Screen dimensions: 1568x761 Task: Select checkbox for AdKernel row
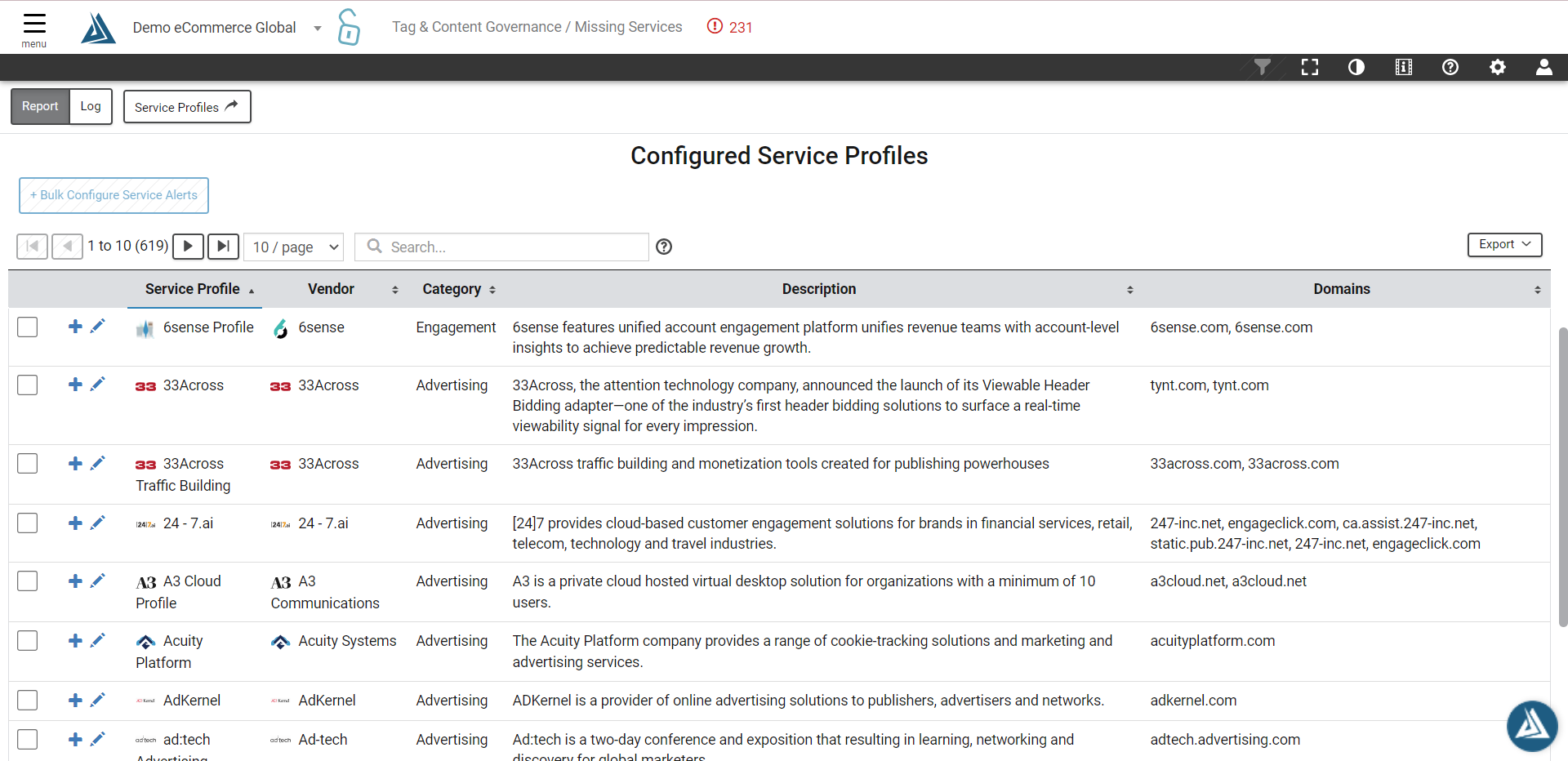28,700
